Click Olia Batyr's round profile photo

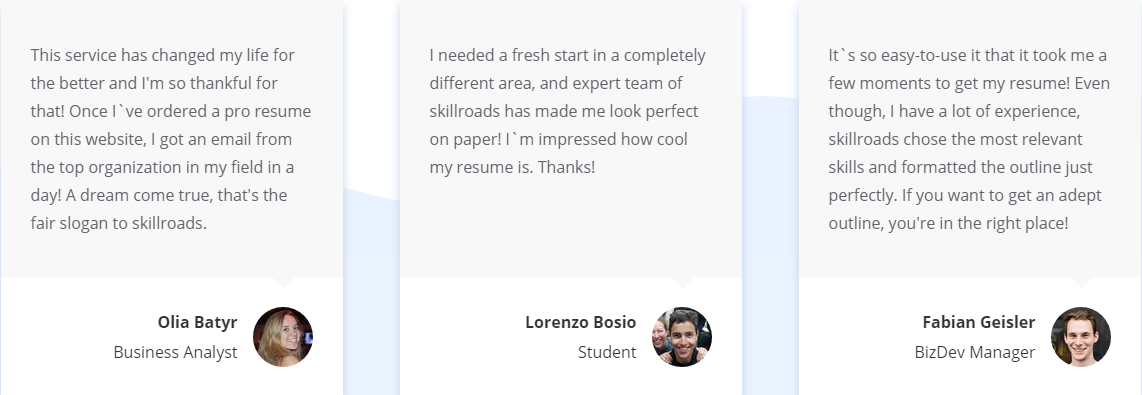[283, 337]
